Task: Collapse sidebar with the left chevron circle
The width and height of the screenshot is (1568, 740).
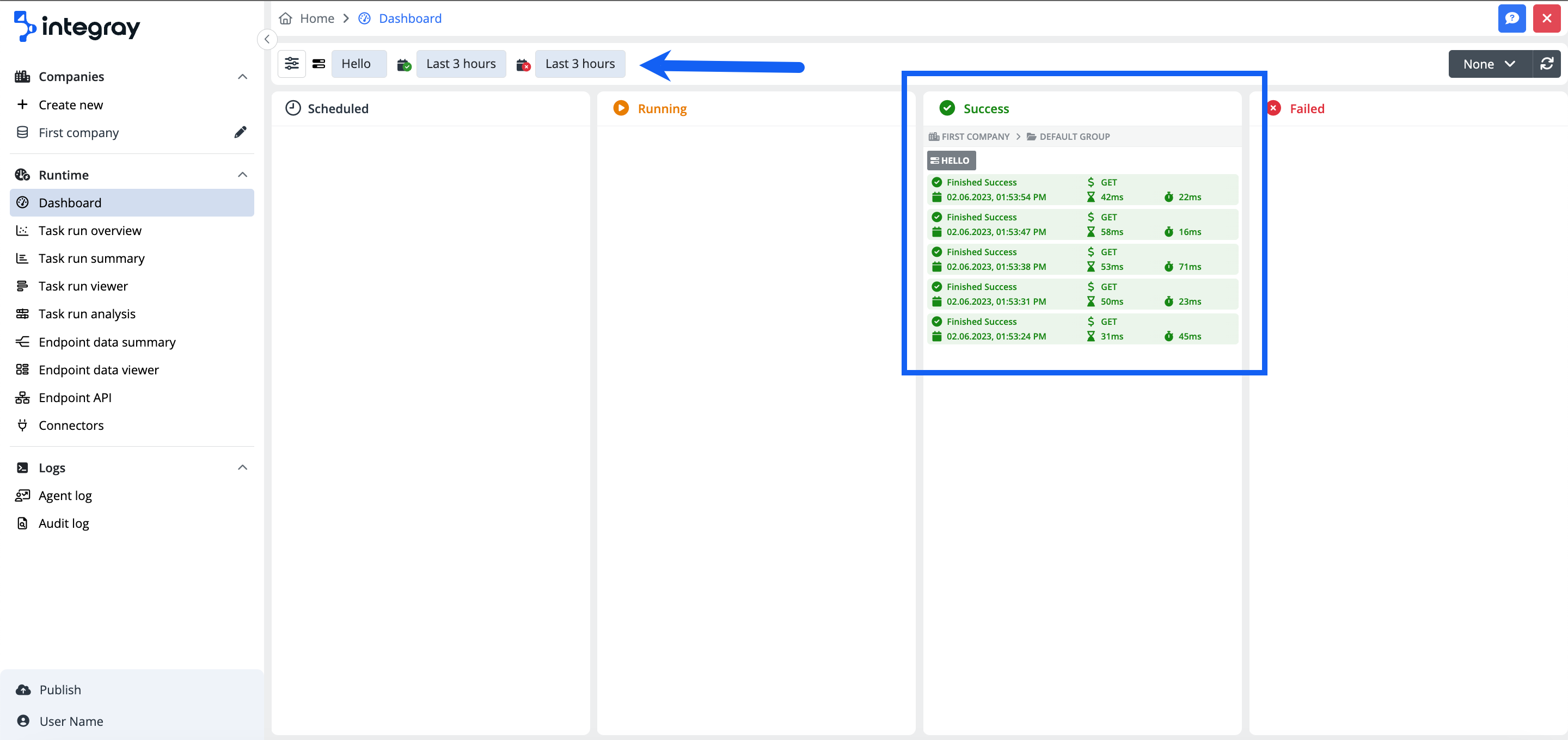Action: 267,39
